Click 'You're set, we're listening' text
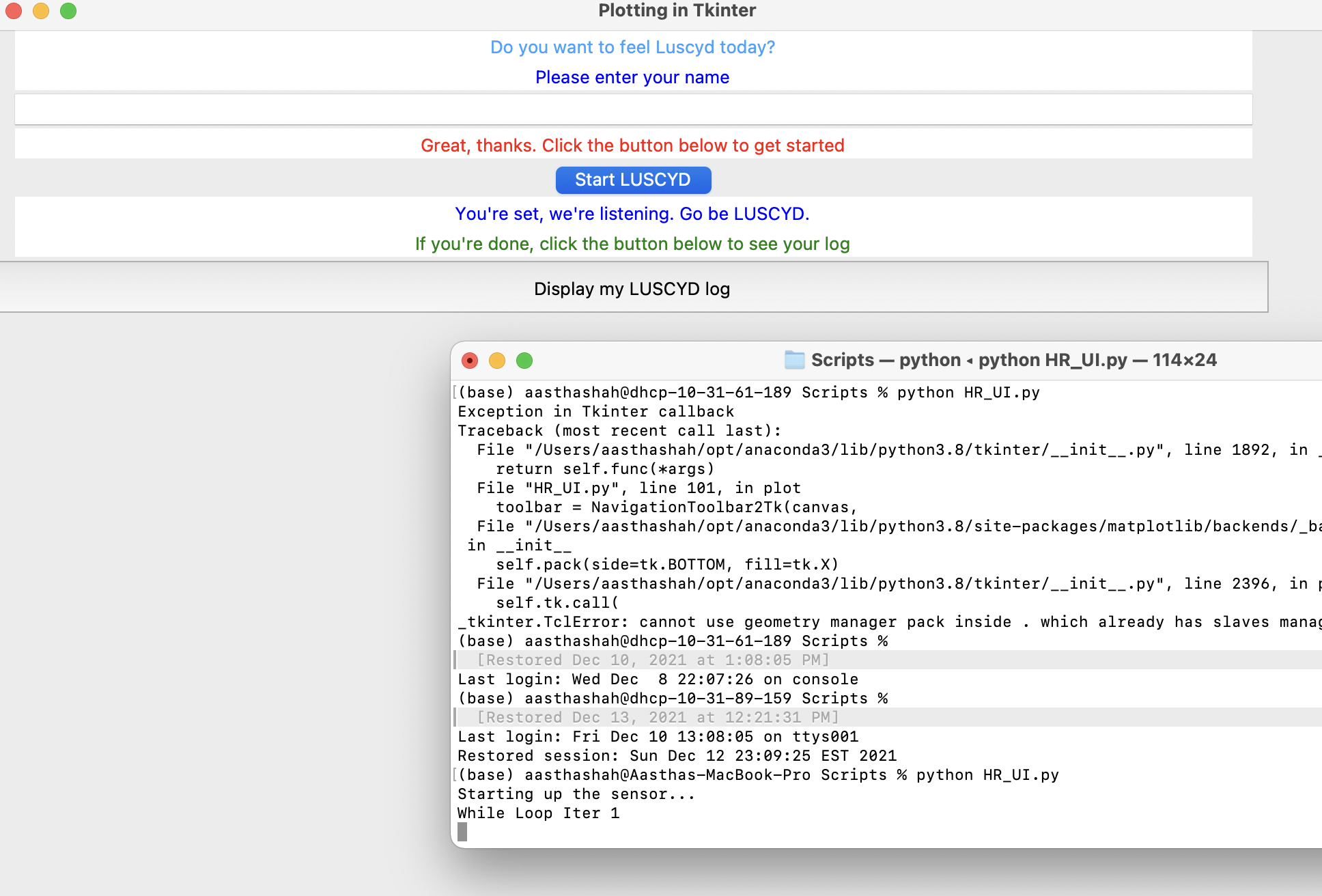The height and width of the screenshot is (896, 1322). click(x=632, y=214)
